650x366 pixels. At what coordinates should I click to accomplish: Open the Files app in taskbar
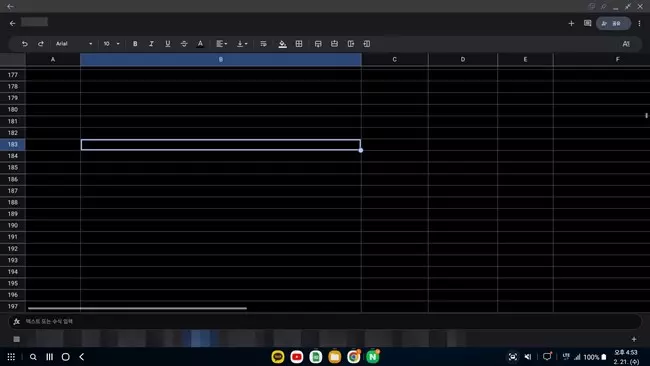[x=335, y=357]
